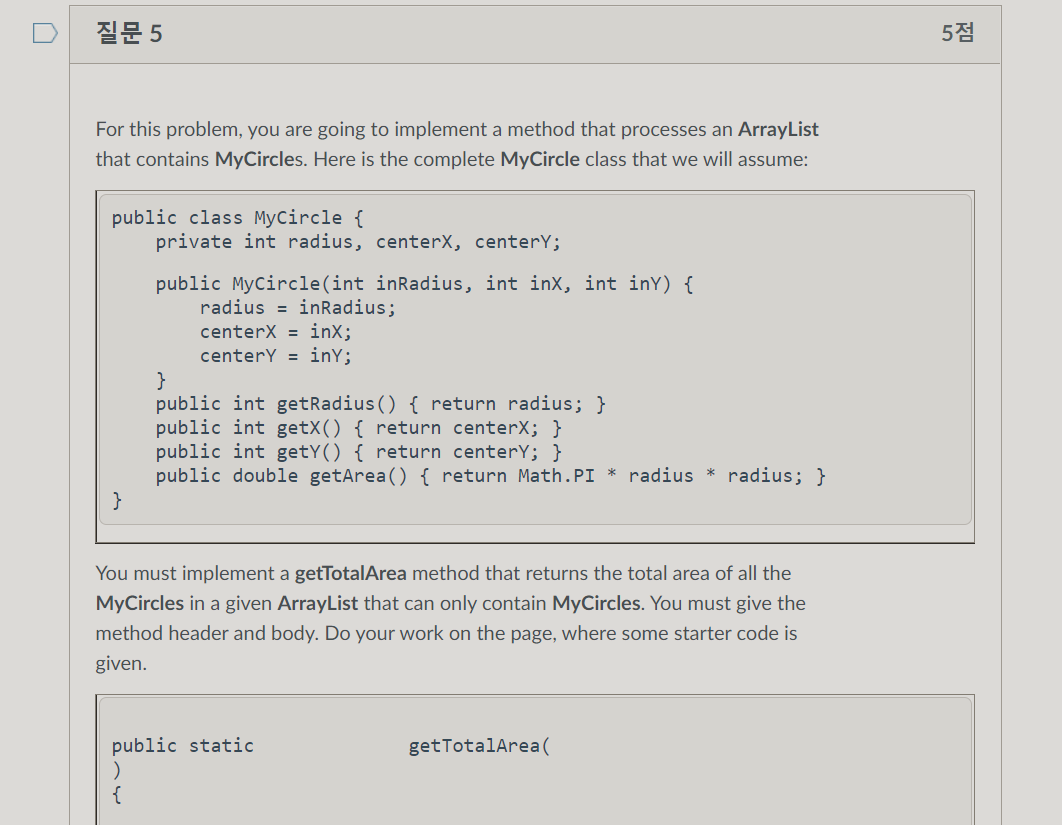The height and width of the screenshot is (825, 1062).
Task: Click the 5점 points label
Action: tap(958, 33)
